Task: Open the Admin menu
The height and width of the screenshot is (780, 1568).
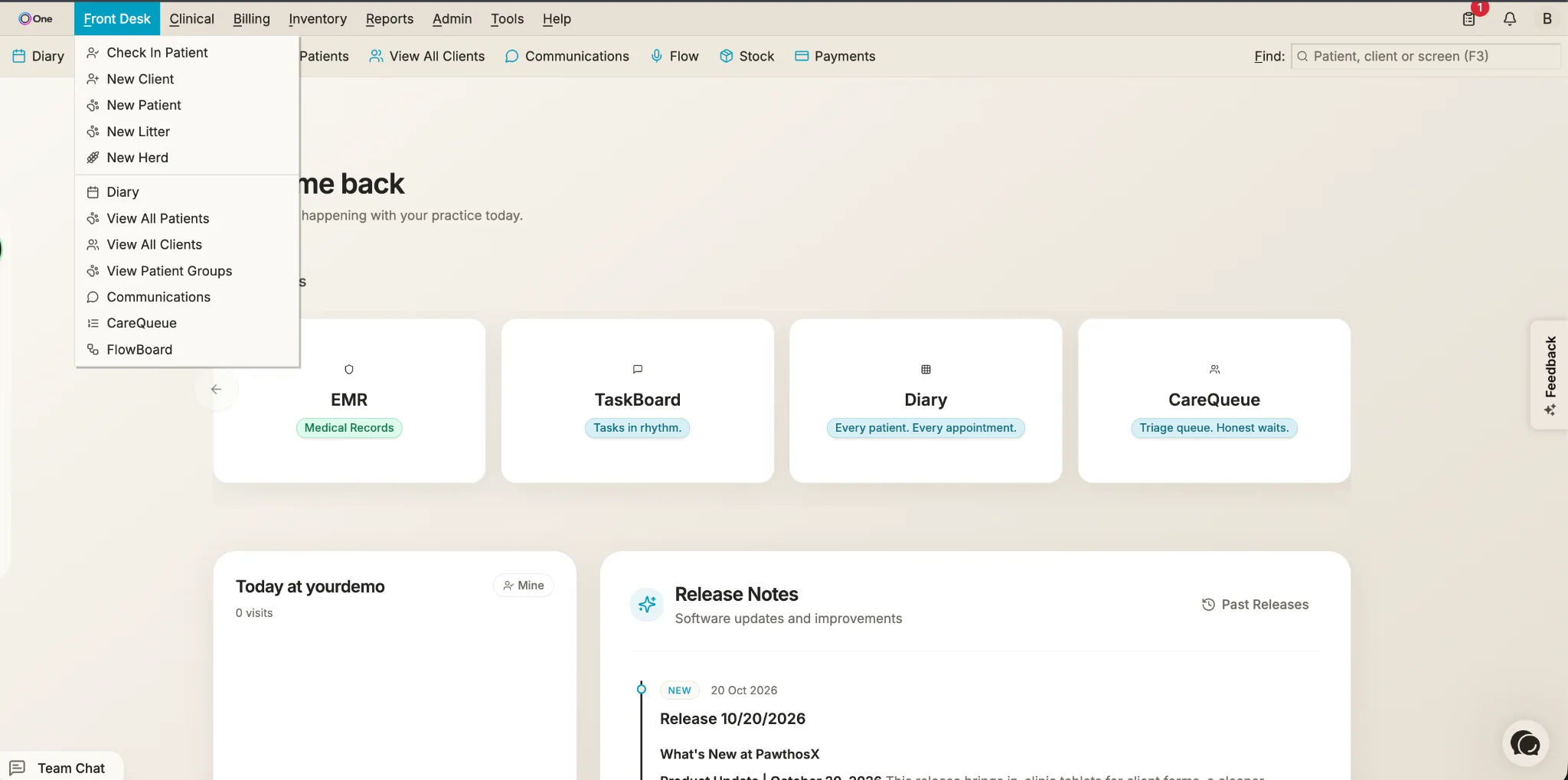Action: [x=452, y=18]
